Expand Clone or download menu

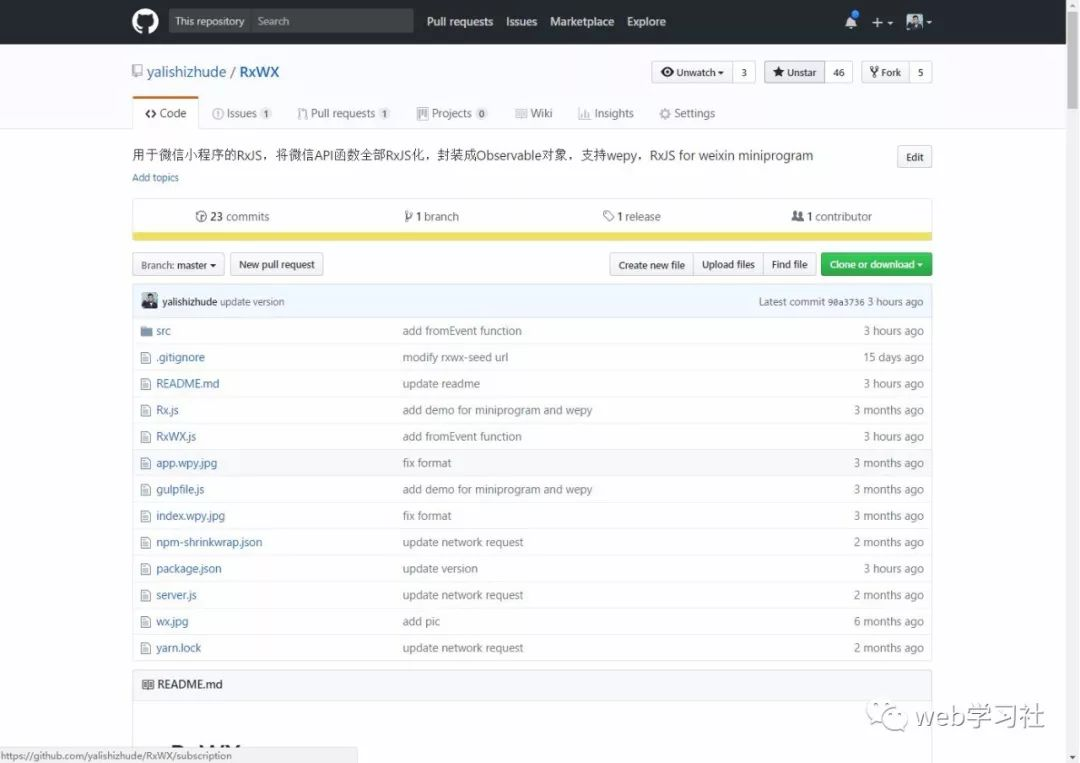(876, 264)
